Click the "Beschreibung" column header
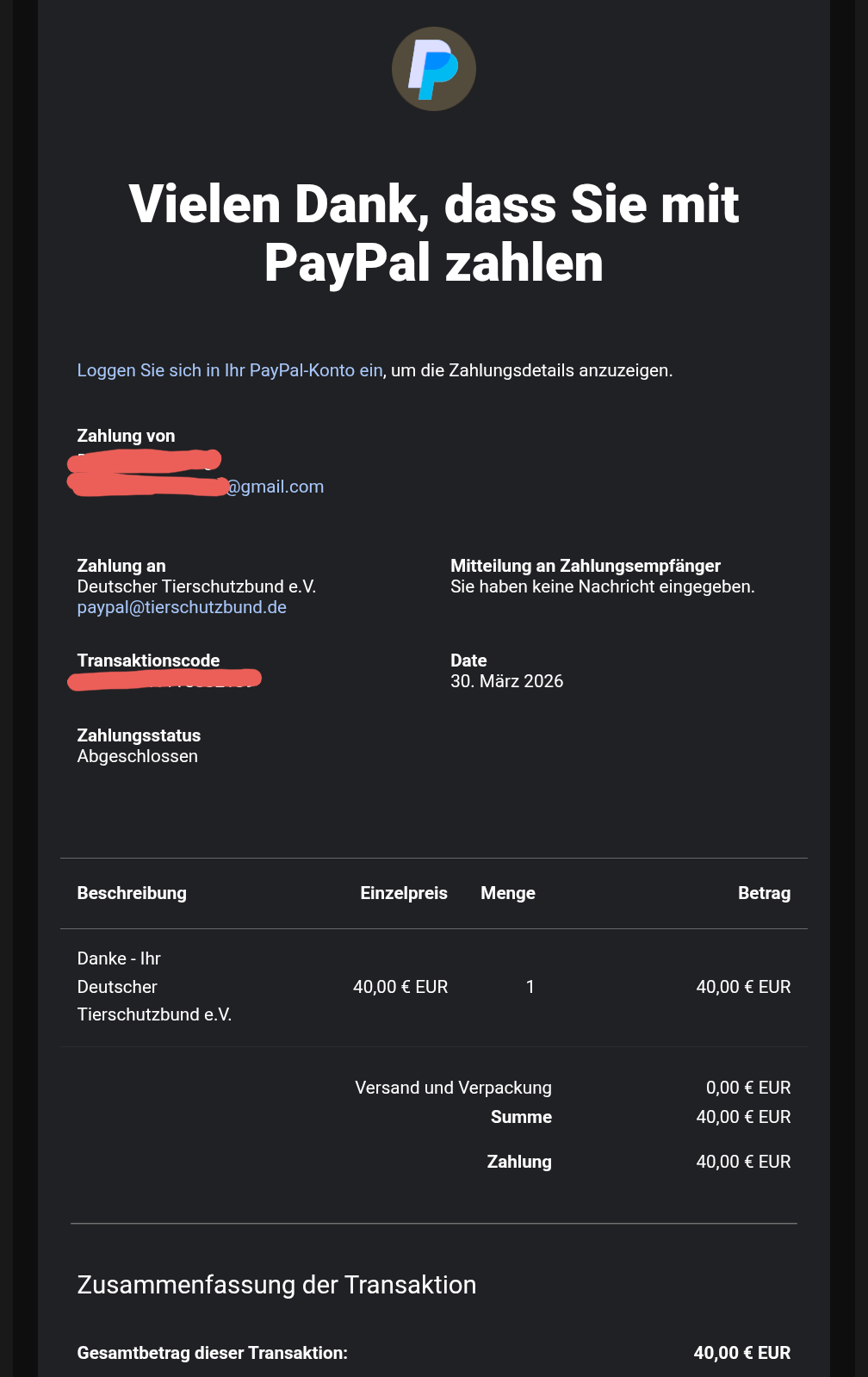Viewport: 868px width, 1377px height. 132,893
